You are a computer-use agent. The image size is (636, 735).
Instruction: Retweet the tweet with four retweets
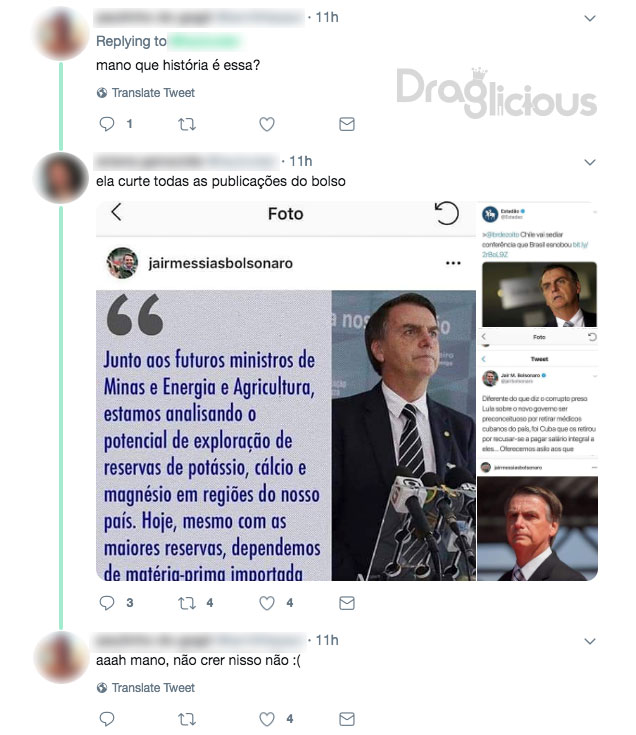coord(187,603)
